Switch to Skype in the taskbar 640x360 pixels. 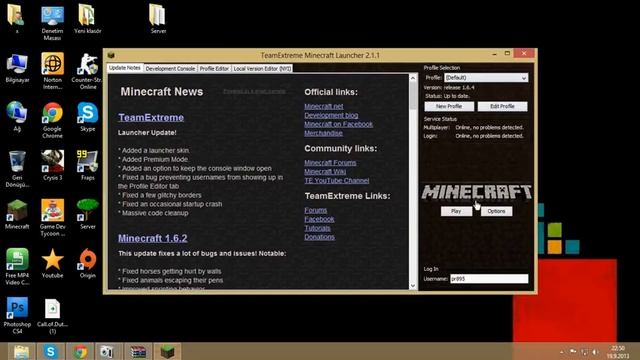pos(51,351)
